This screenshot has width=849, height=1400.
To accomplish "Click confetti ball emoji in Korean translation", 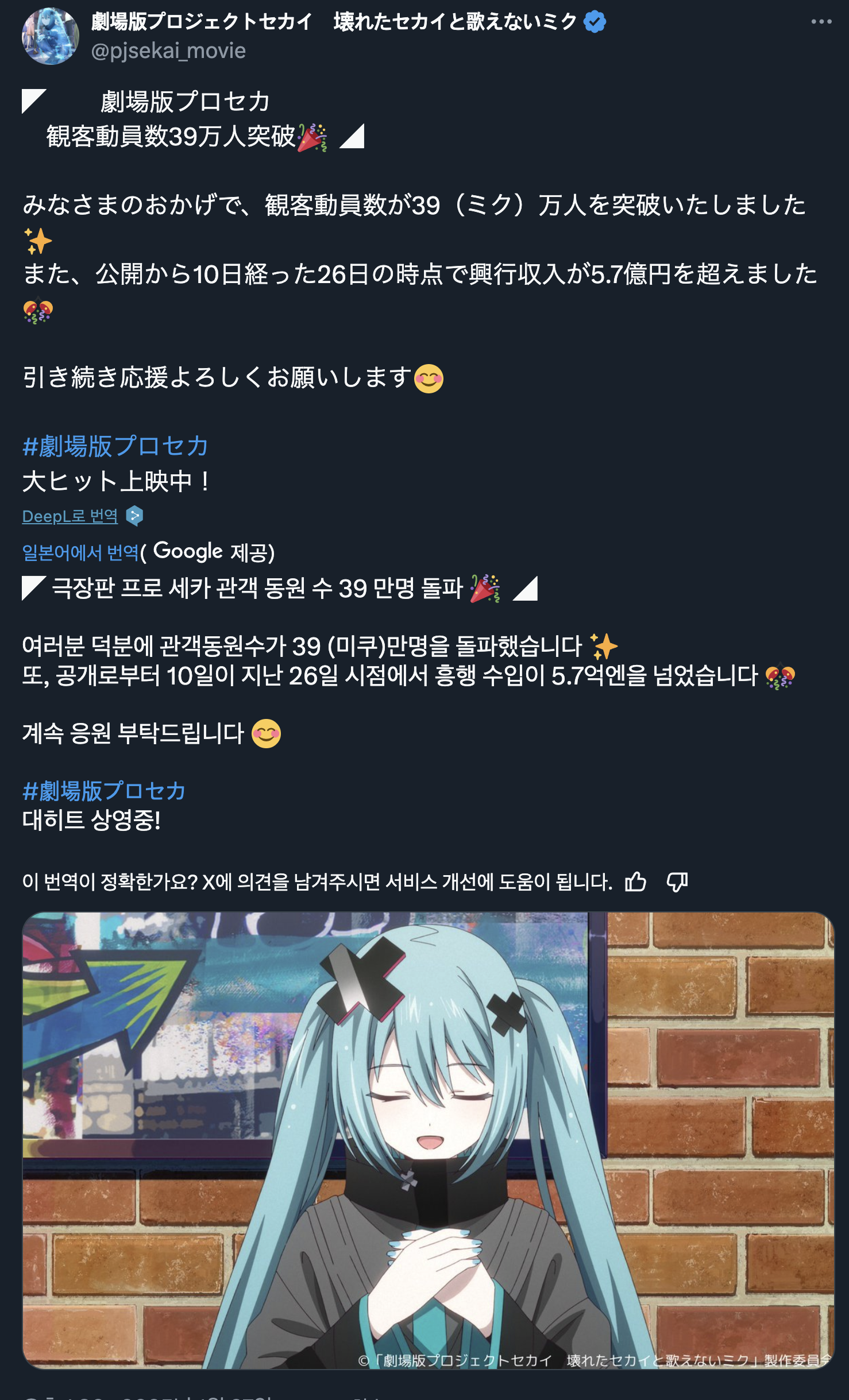I will coord(780,676).
